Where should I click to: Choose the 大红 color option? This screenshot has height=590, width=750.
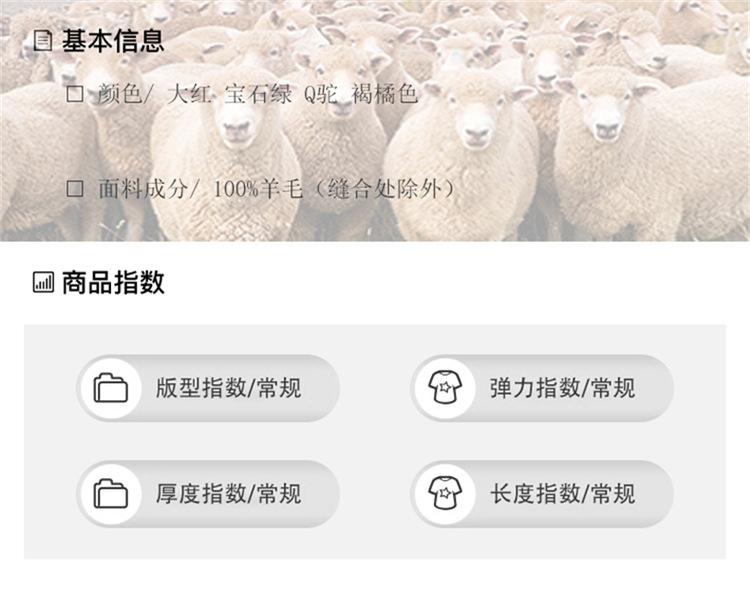[x=188, y=94]
